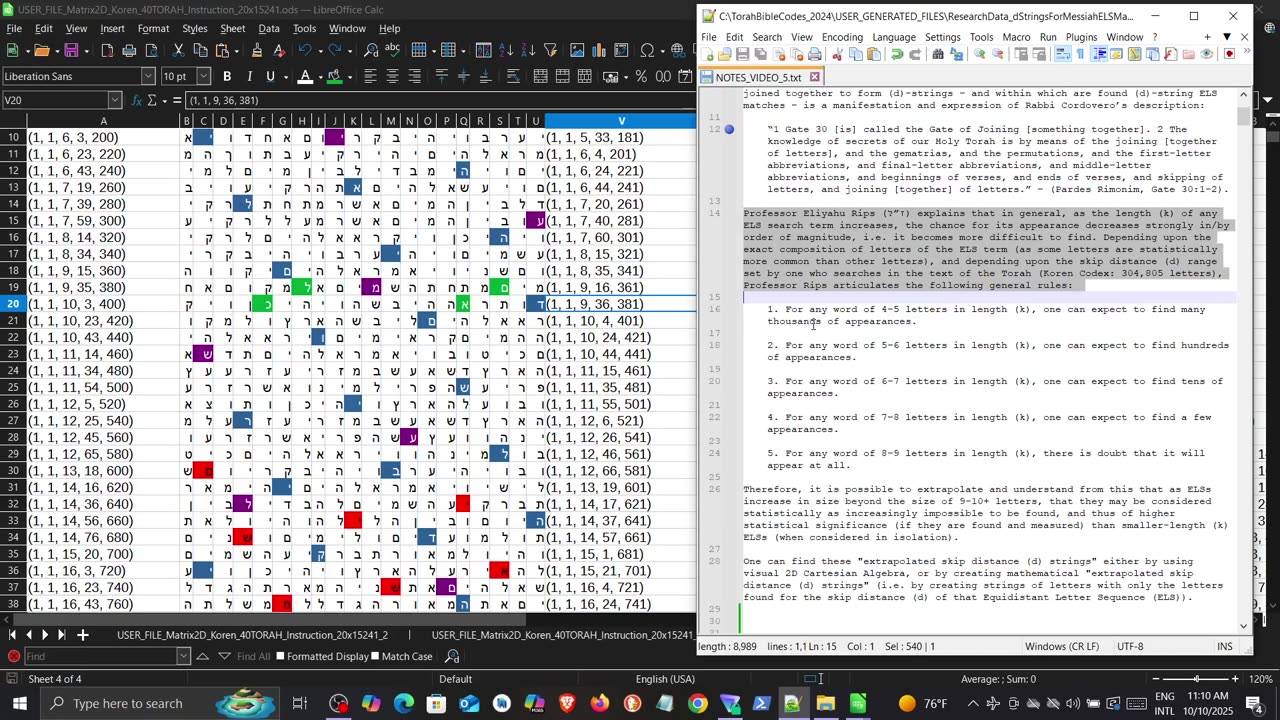Image resolution: width=1280 pixels, height=720 pixels.
Task: Close the Find toolbar with the red X
Action: (14, 656)
